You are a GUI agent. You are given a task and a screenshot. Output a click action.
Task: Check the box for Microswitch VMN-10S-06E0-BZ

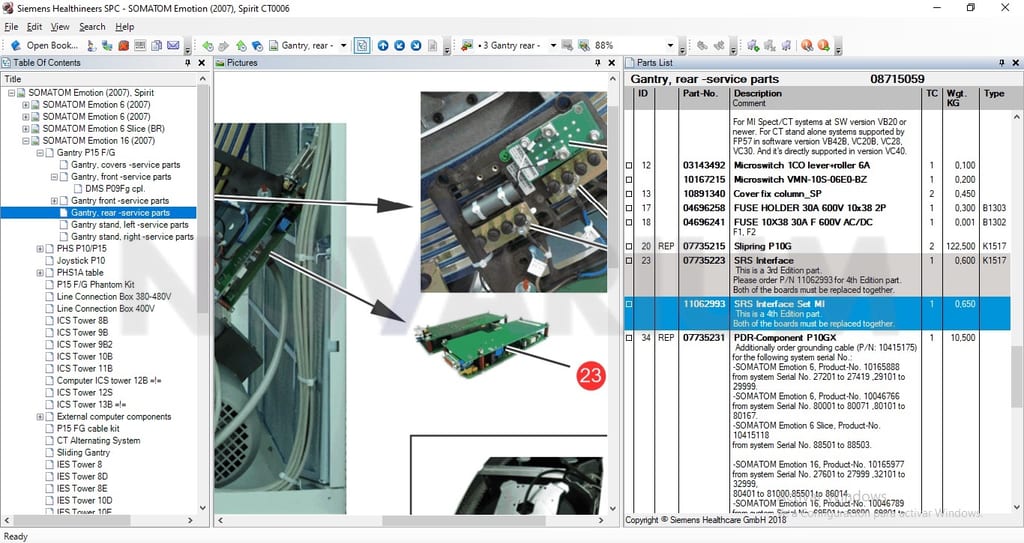tap(629, 180)
